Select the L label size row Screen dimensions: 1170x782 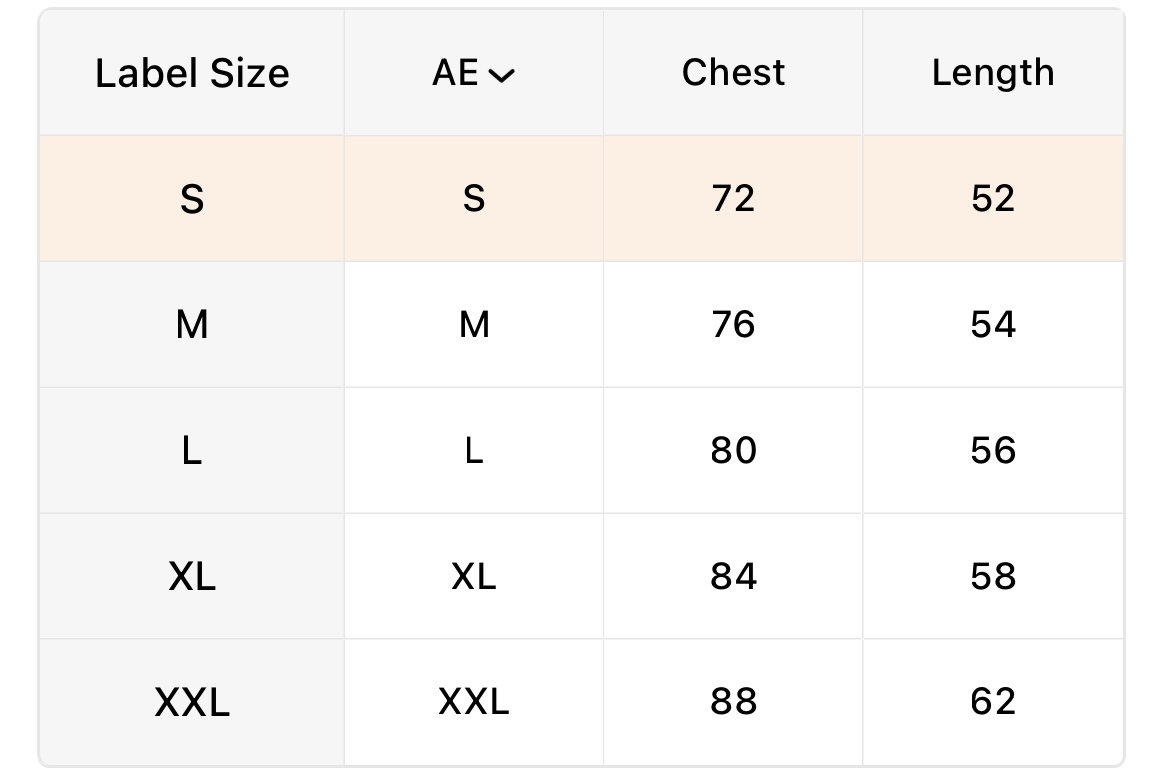[x=192, y=451]
